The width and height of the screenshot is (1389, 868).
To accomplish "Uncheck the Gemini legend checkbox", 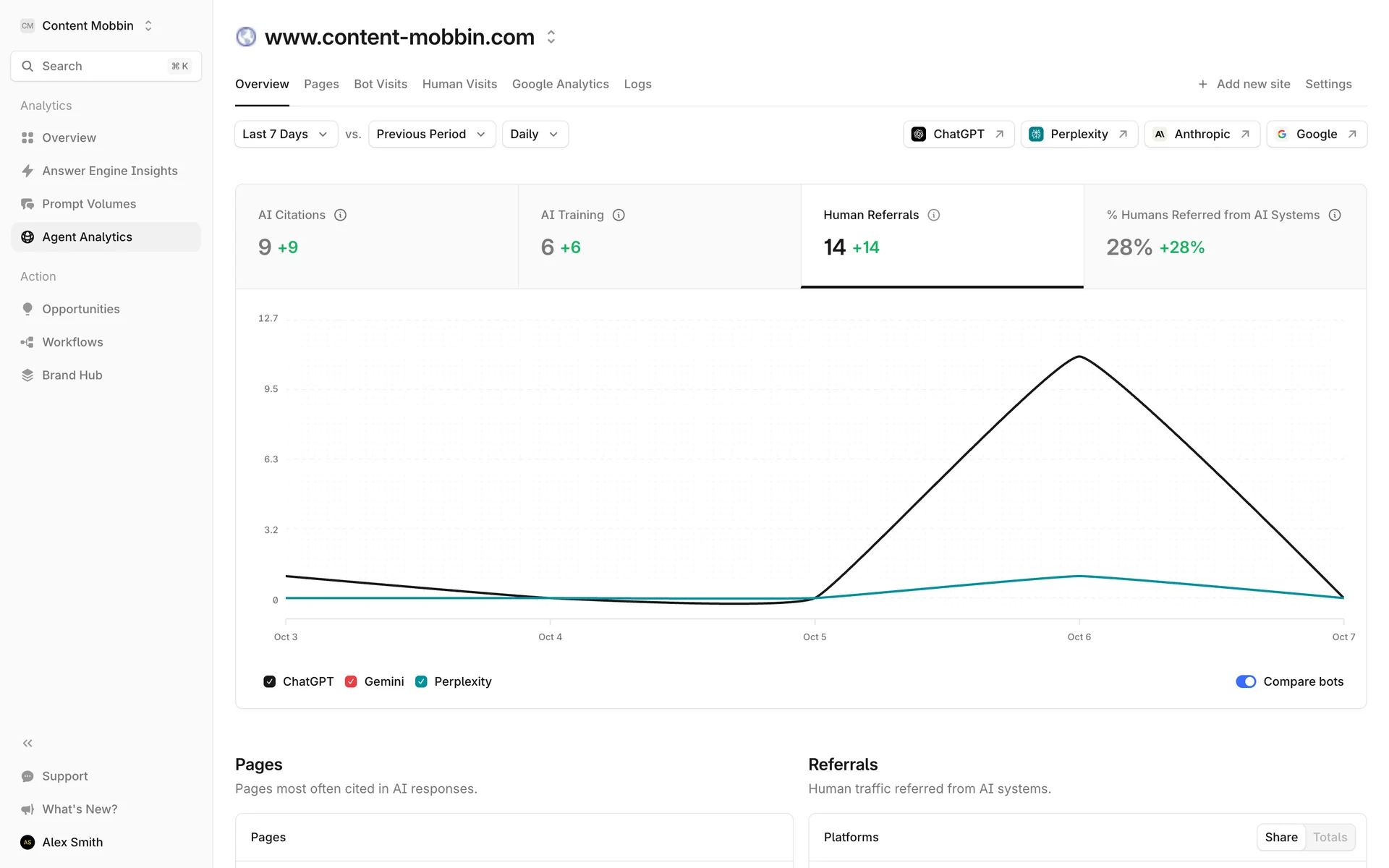I will [x=351, y=681].
